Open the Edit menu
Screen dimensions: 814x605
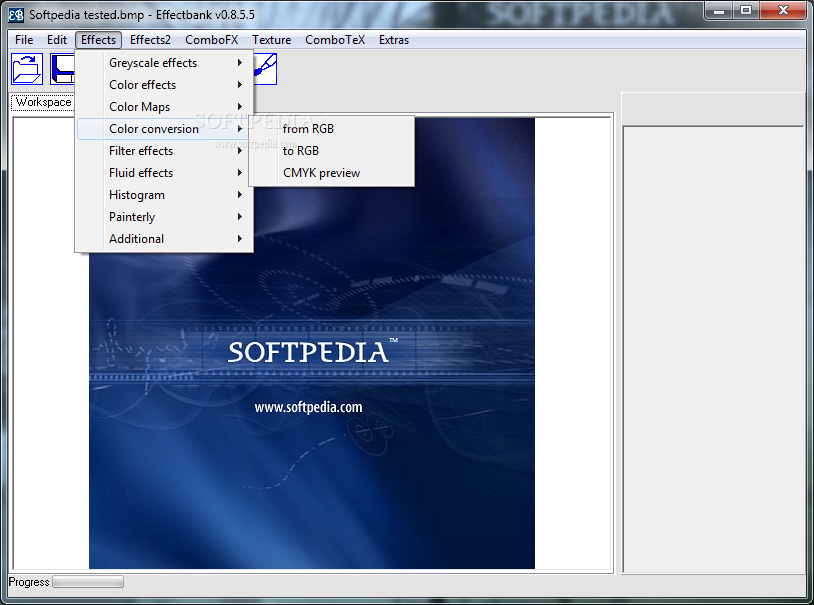pos(57,40)
